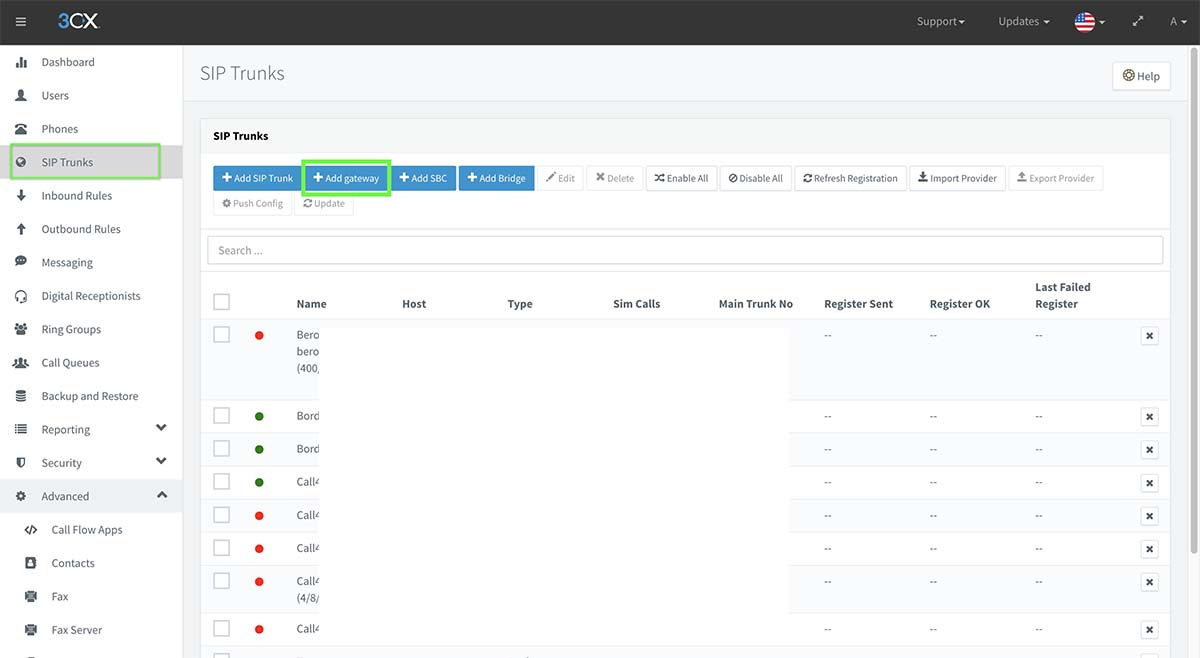Click the Phones telephone icon in sidebar

[21, 129]
